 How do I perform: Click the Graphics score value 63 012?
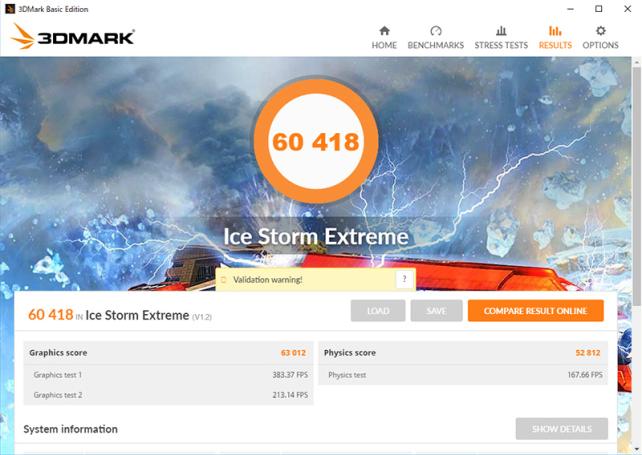[x=293, y=353]
